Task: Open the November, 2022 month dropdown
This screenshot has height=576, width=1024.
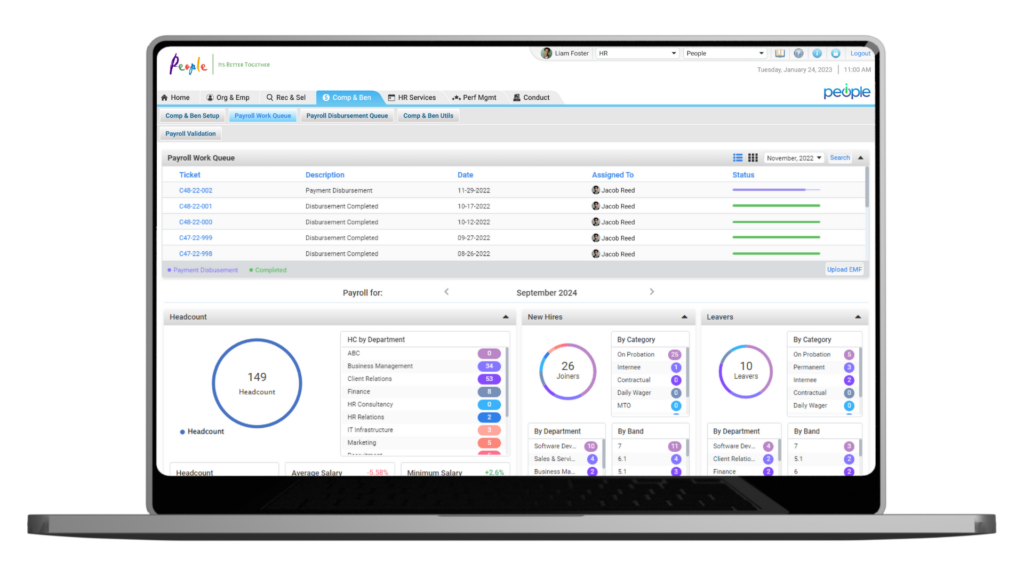Action: click(x=794, y=158)
